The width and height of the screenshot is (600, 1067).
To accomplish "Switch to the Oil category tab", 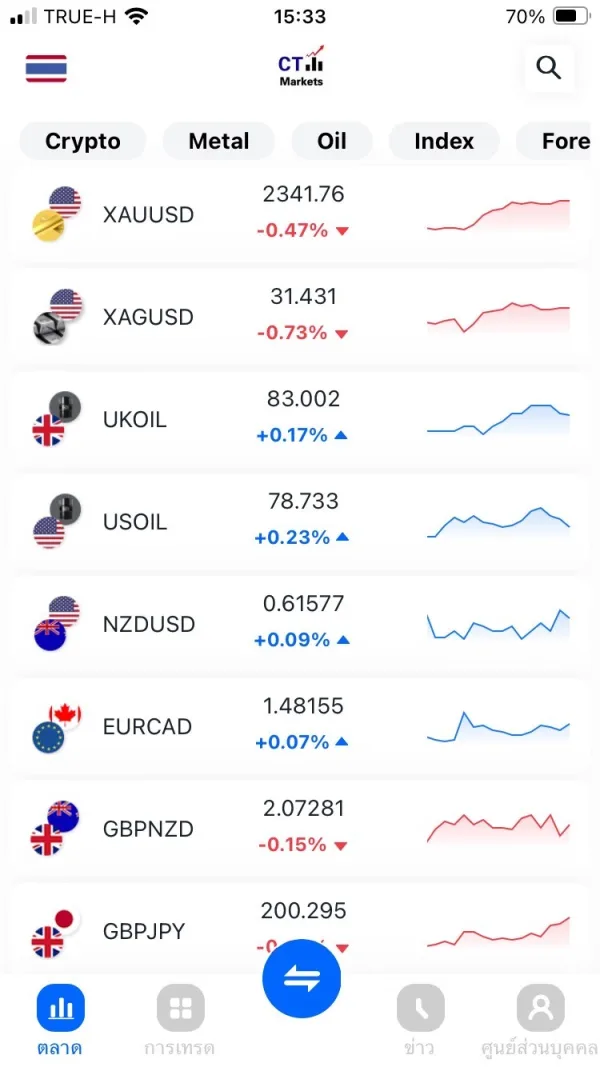I will pyautogui.click(x=332, y=141).
